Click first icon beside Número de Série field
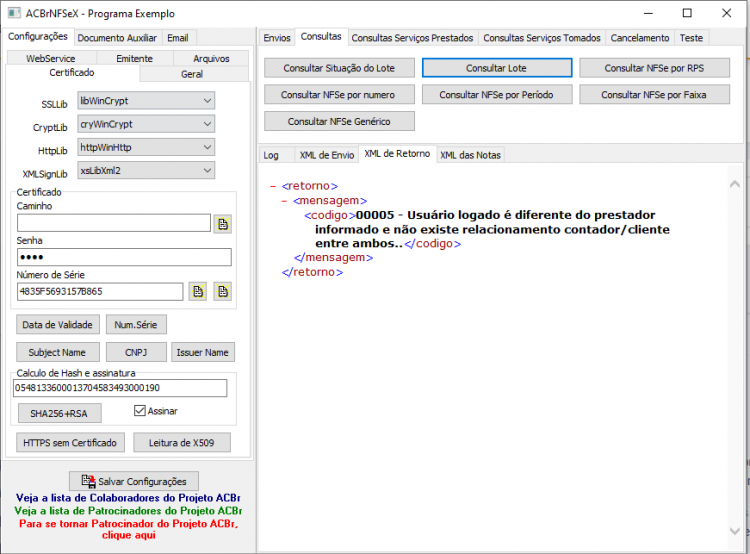 [x=198, y=291]
